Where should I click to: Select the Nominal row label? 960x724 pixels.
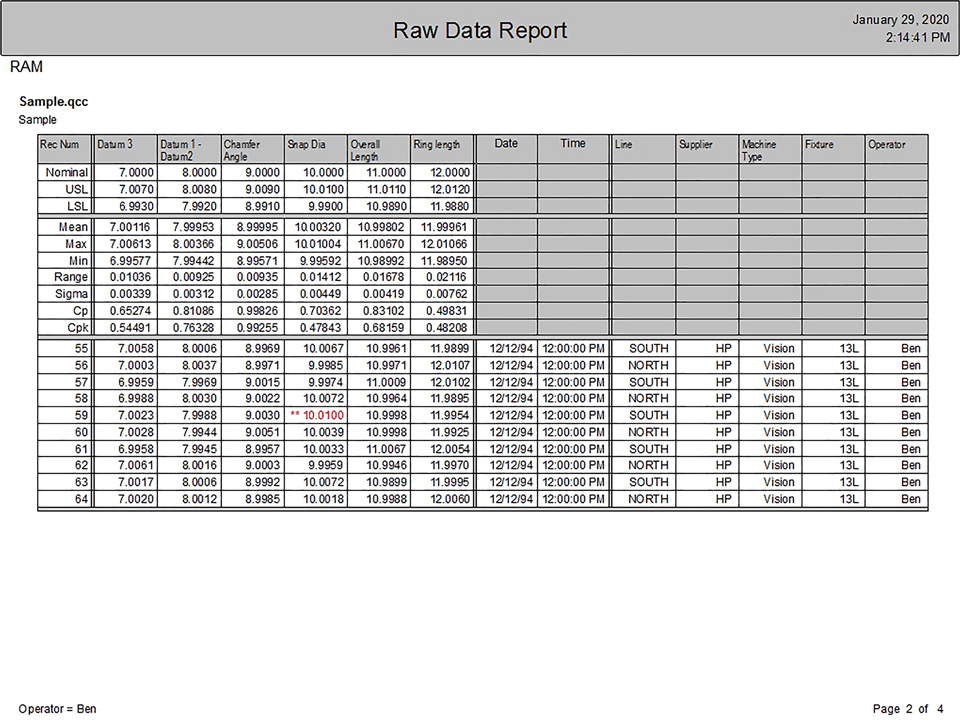point(66,172)
